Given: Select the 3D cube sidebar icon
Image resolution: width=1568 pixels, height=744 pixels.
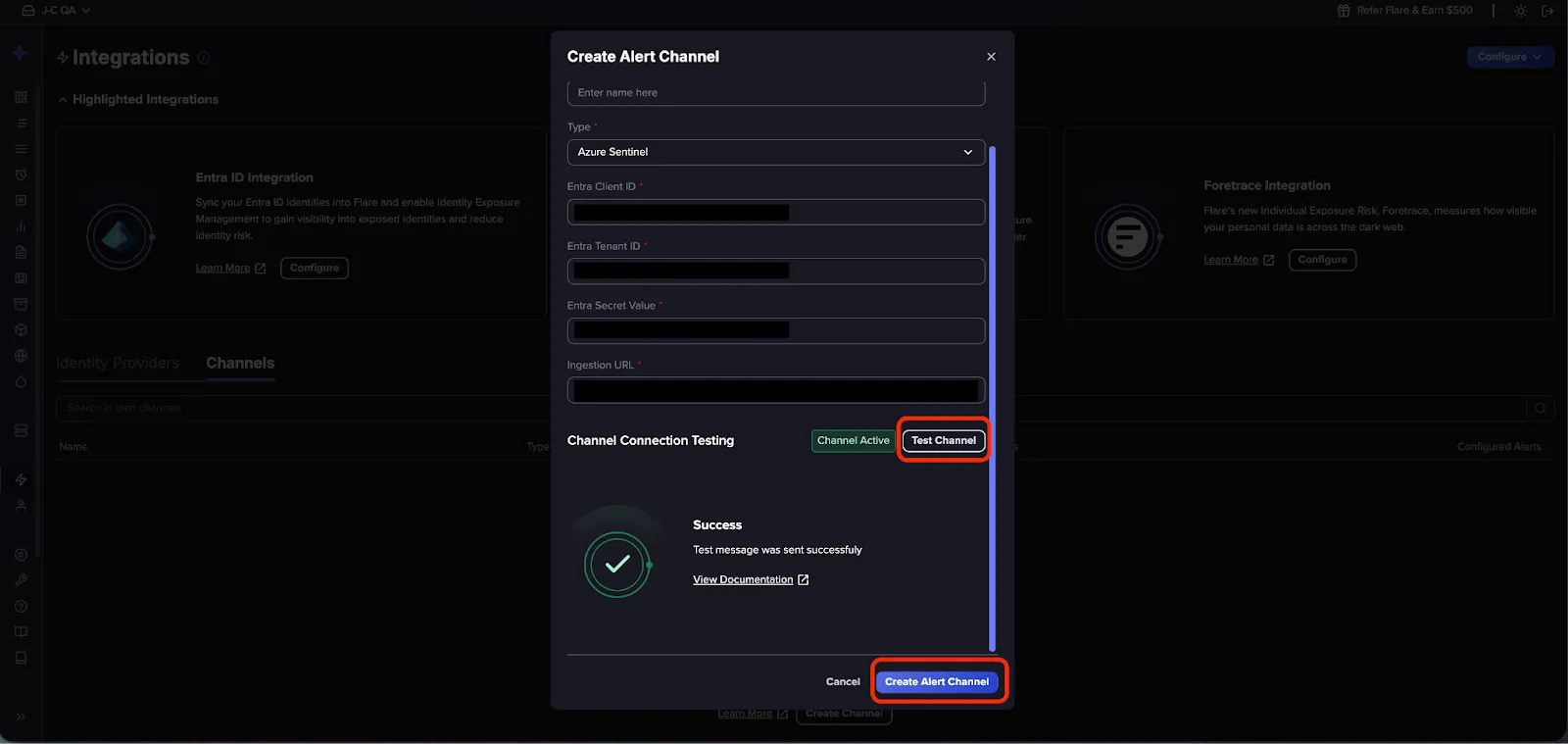Looking at the screenshot, I should (x=21, y=330).
